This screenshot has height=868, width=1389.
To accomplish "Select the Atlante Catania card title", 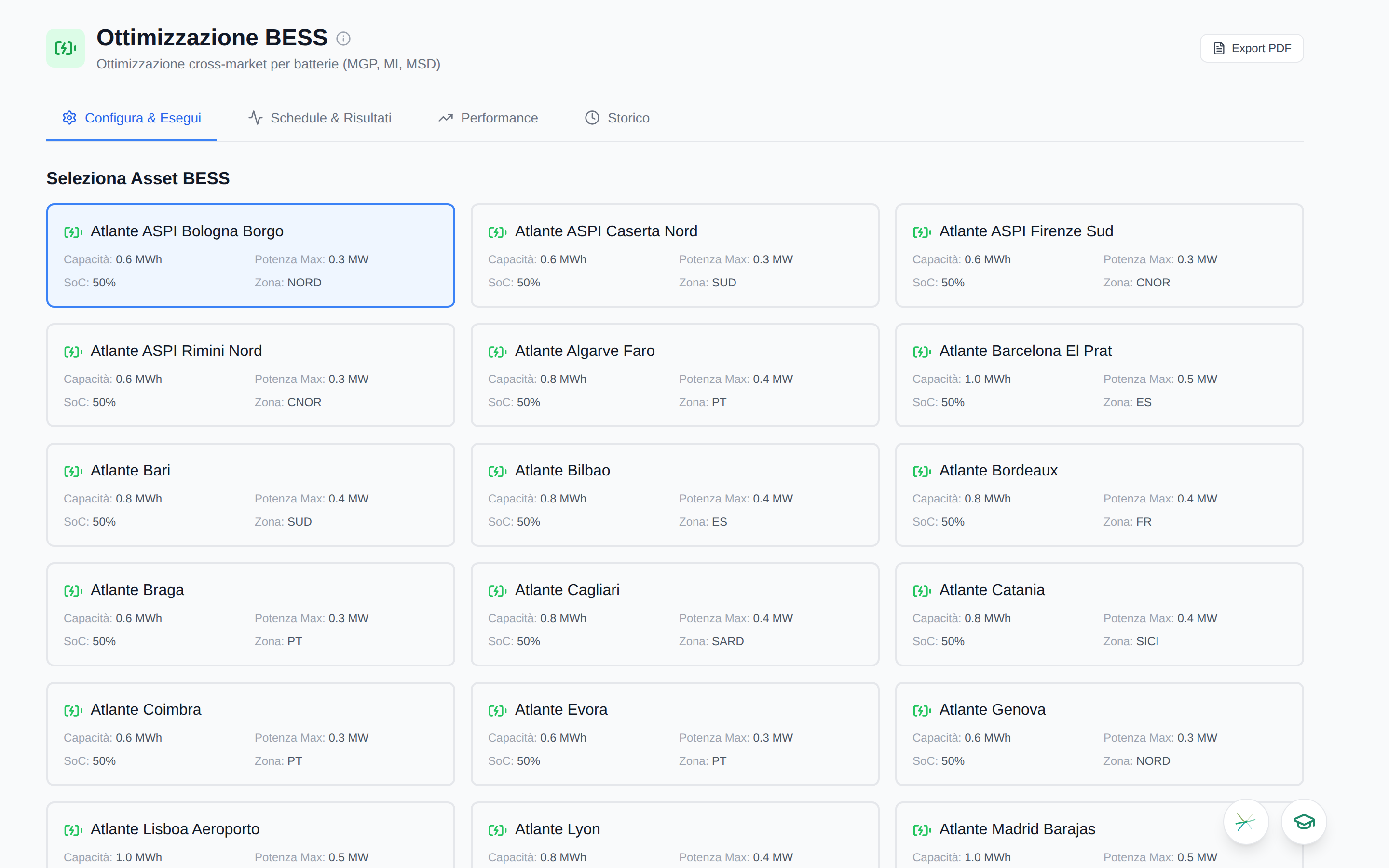I will 992,590.
